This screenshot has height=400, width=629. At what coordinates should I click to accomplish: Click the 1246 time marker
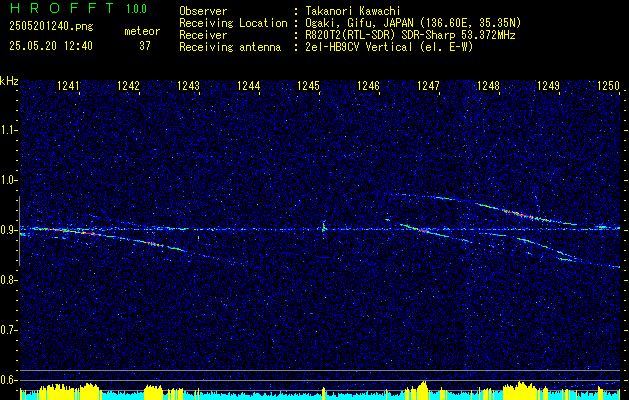(368, 86)
